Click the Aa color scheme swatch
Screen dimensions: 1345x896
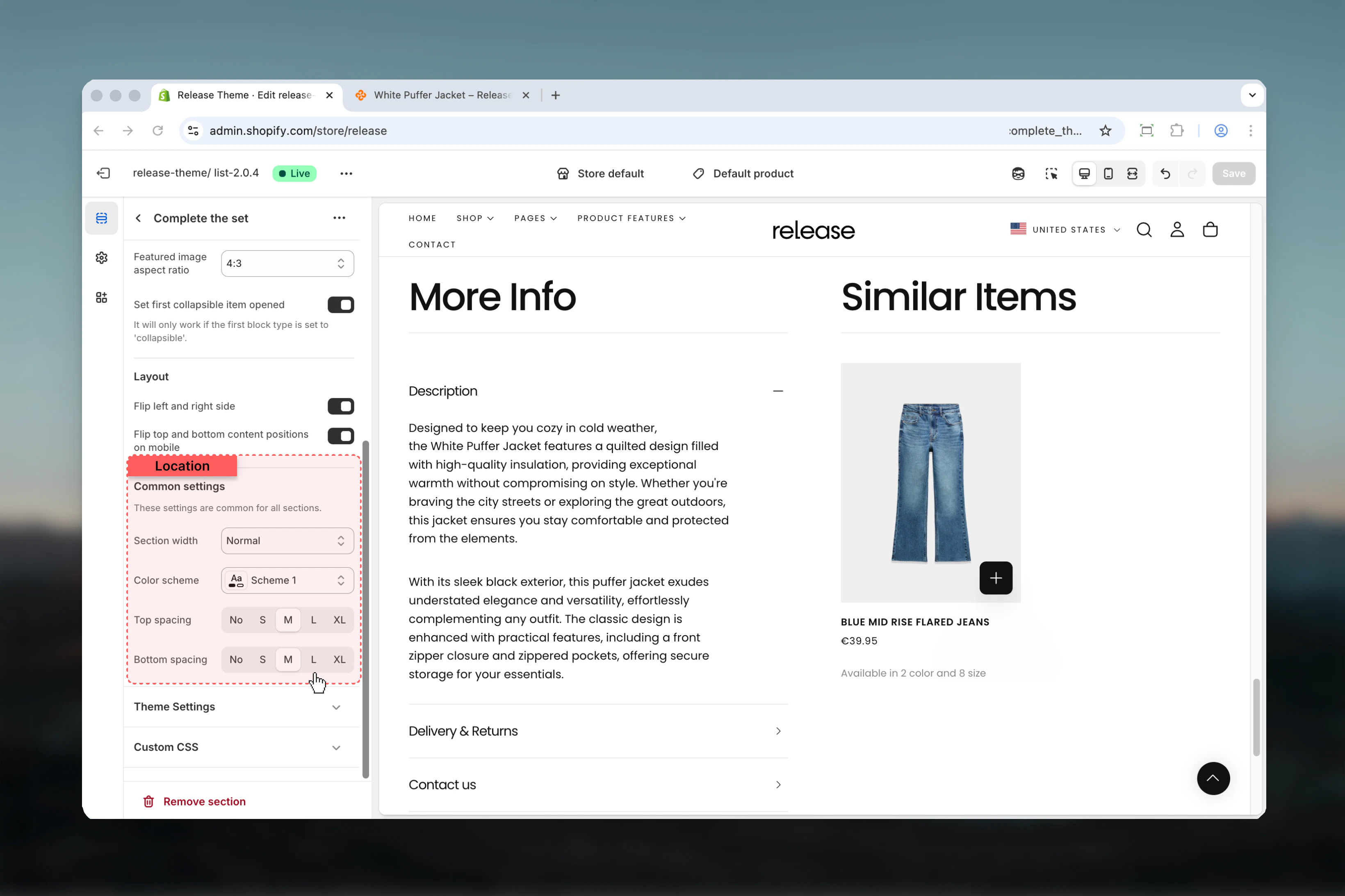click(x=236, y=580)
